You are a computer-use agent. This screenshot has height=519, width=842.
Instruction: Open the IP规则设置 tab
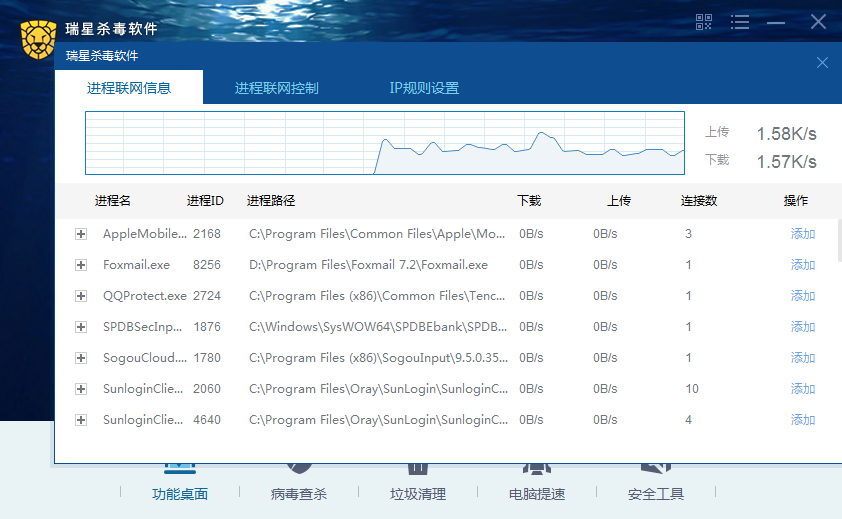424,88
